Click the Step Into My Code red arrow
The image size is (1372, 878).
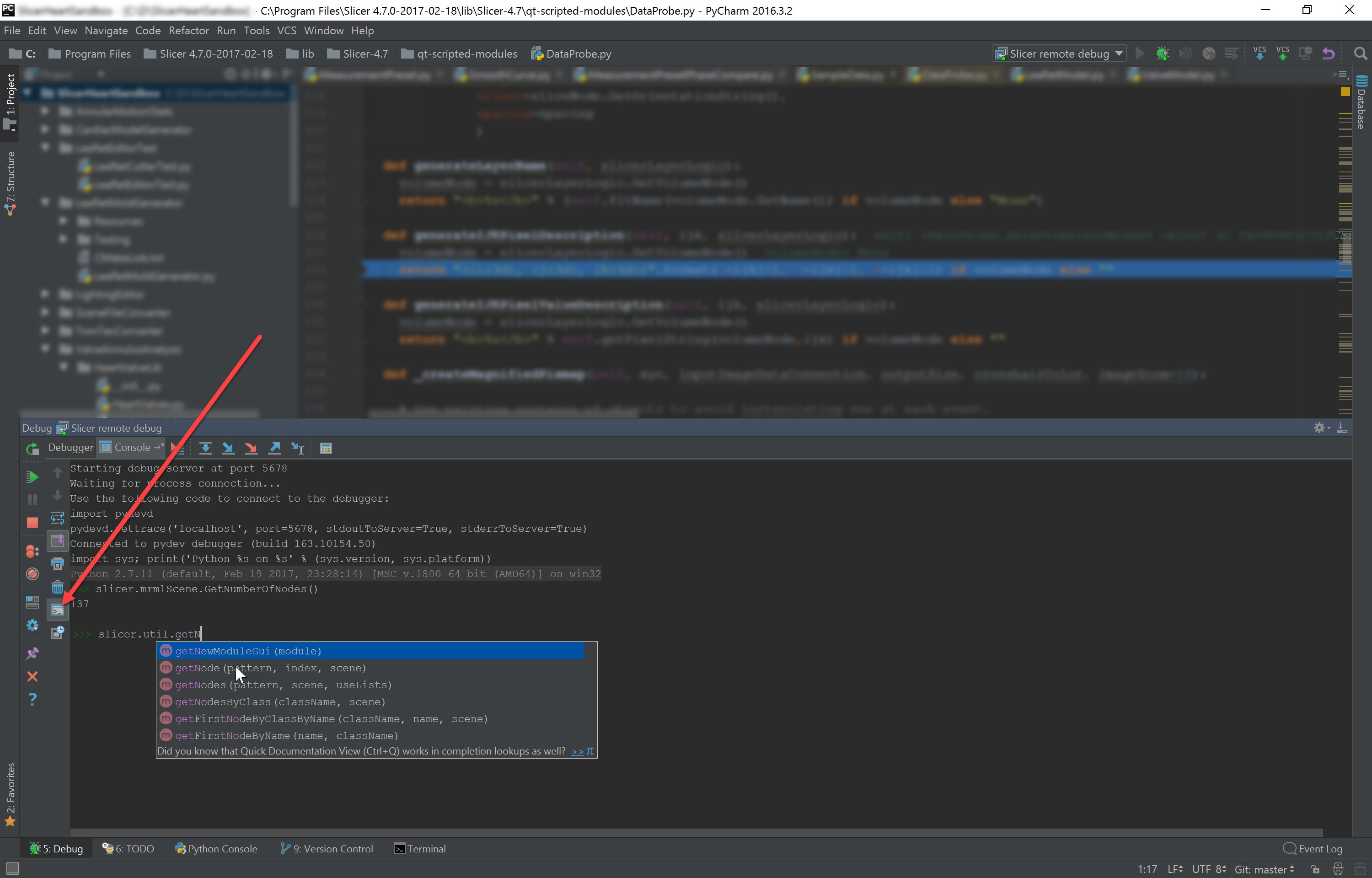click(251, 448)
